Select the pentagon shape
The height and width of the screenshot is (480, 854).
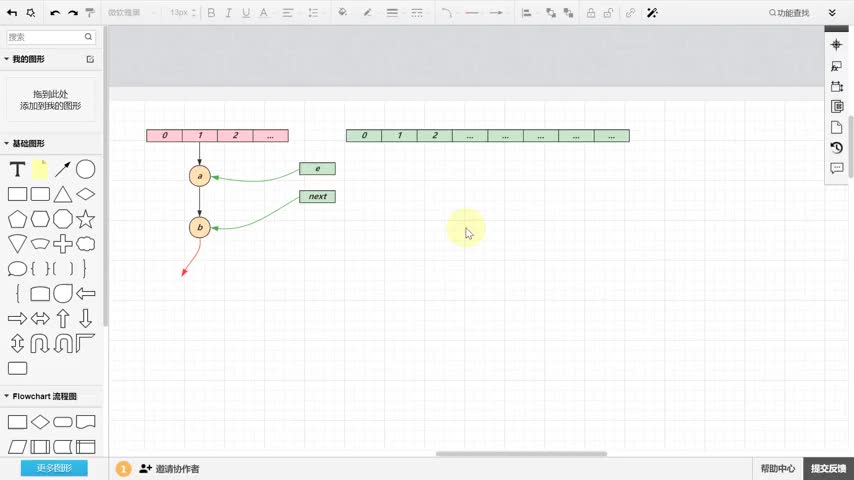pos(17,219)
